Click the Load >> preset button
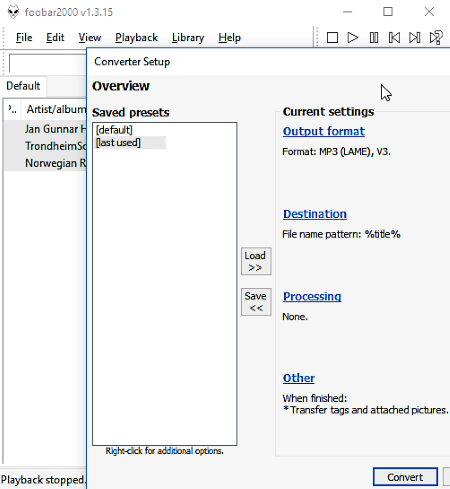The width and height of the screenshot is (450, 489). (x=256, y=261)
